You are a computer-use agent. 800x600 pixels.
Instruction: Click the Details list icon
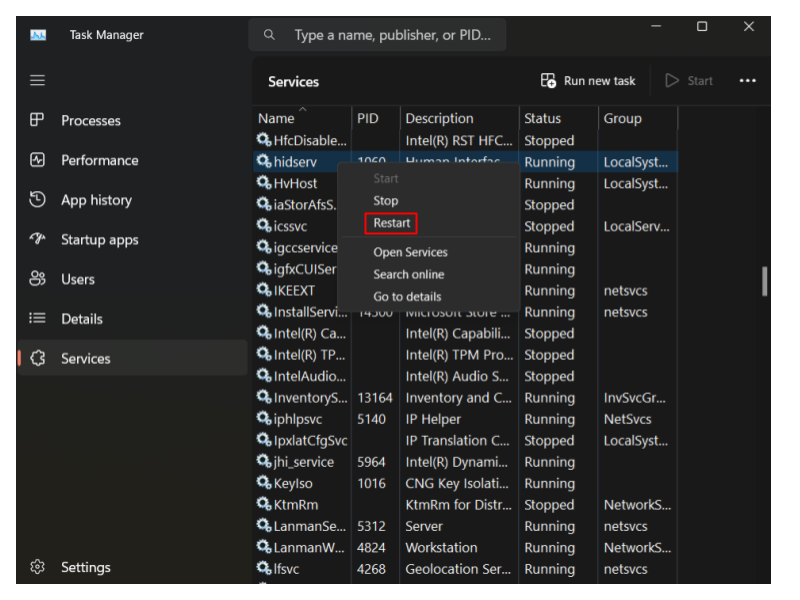[38, 319]
